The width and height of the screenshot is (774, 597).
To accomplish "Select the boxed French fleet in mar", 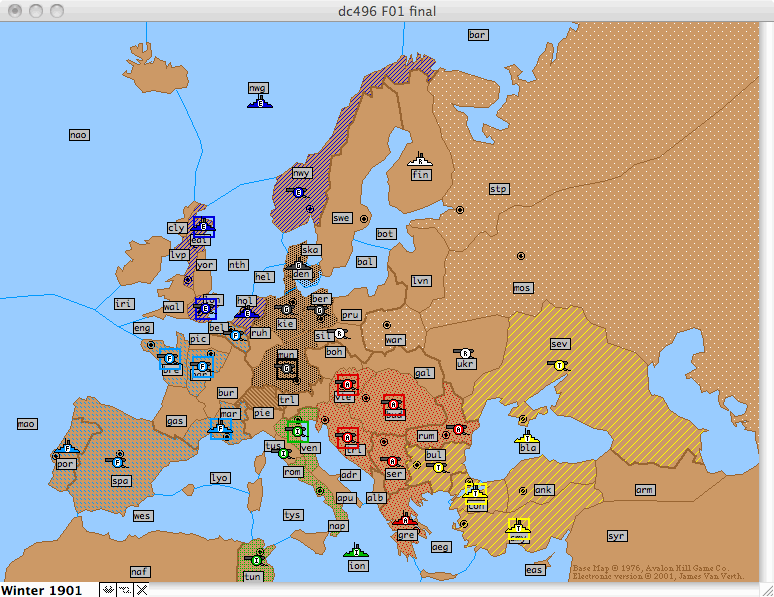I will pos(220,429).
